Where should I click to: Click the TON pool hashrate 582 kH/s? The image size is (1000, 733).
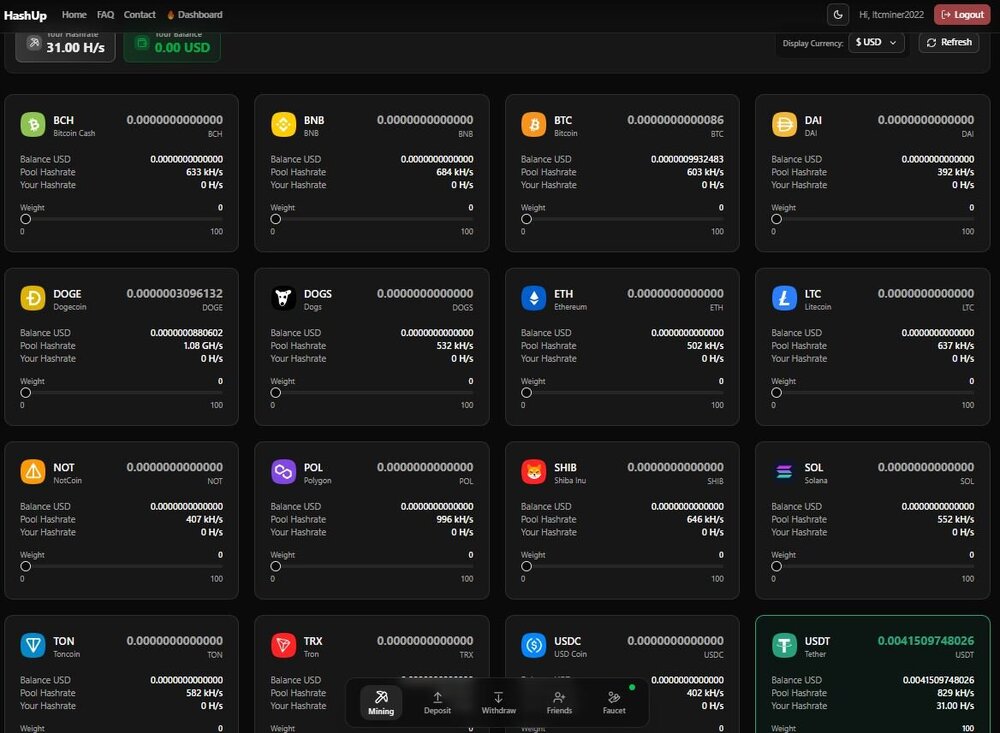coord(205,693)
